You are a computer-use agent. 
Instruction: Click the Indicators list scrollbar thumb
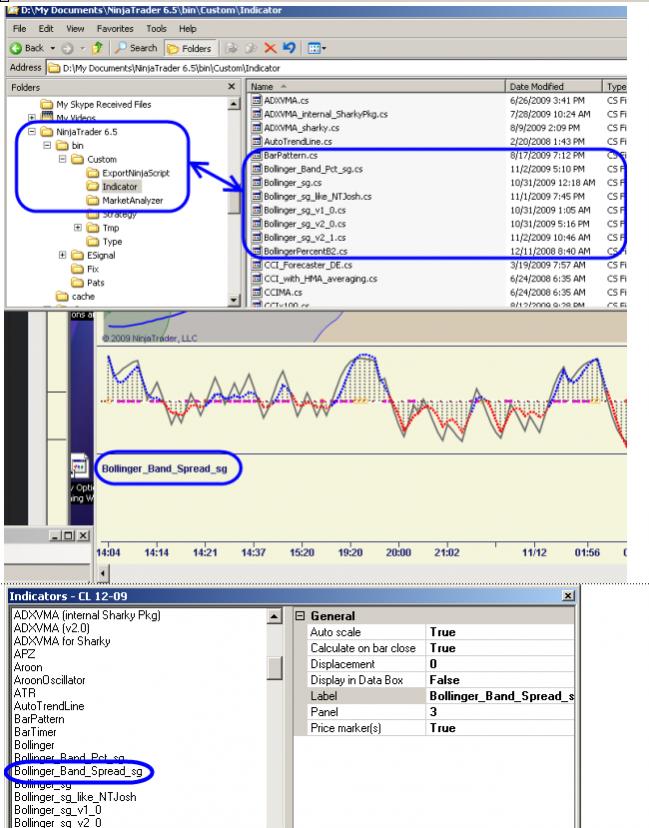pos(275,668)
